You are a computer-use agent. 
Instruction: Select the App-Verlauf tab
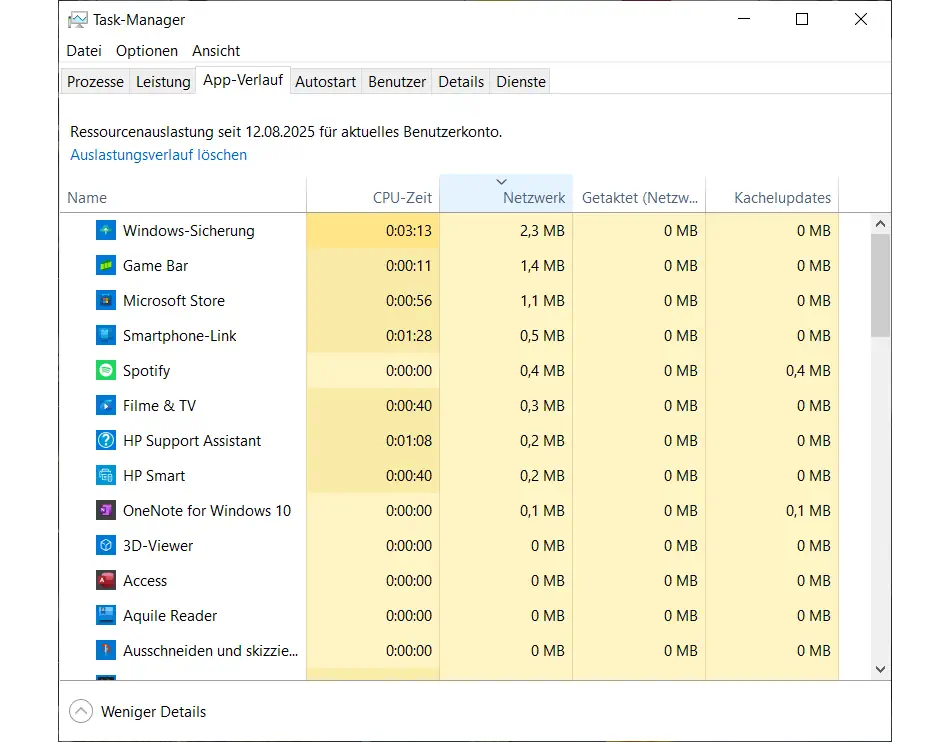(243, 80)
